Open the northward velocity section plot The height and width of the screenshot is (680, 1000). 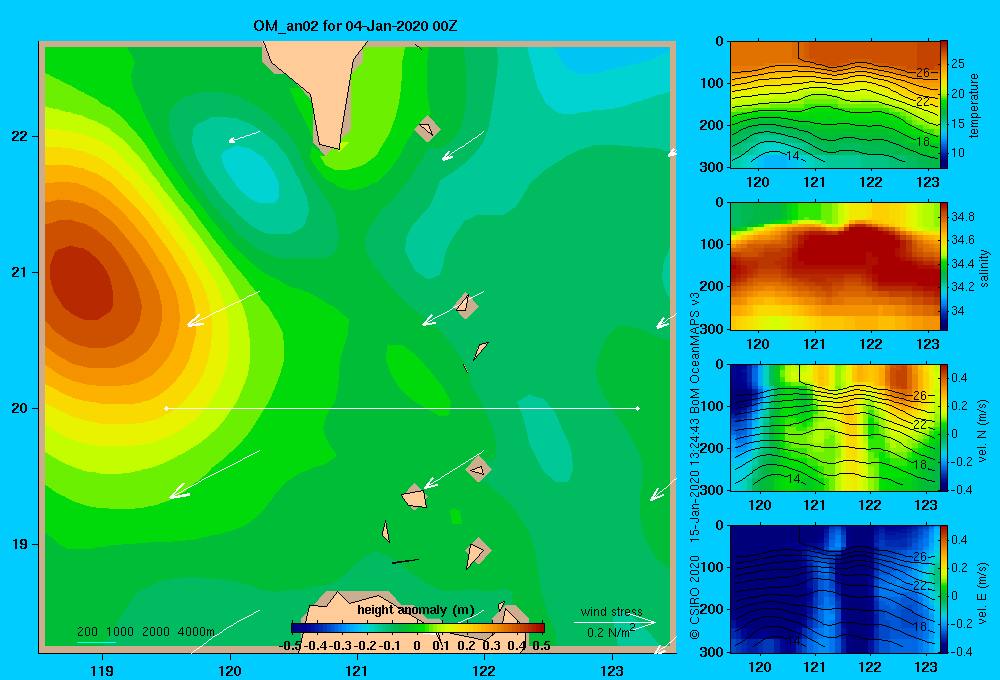[x=835, y=427]
